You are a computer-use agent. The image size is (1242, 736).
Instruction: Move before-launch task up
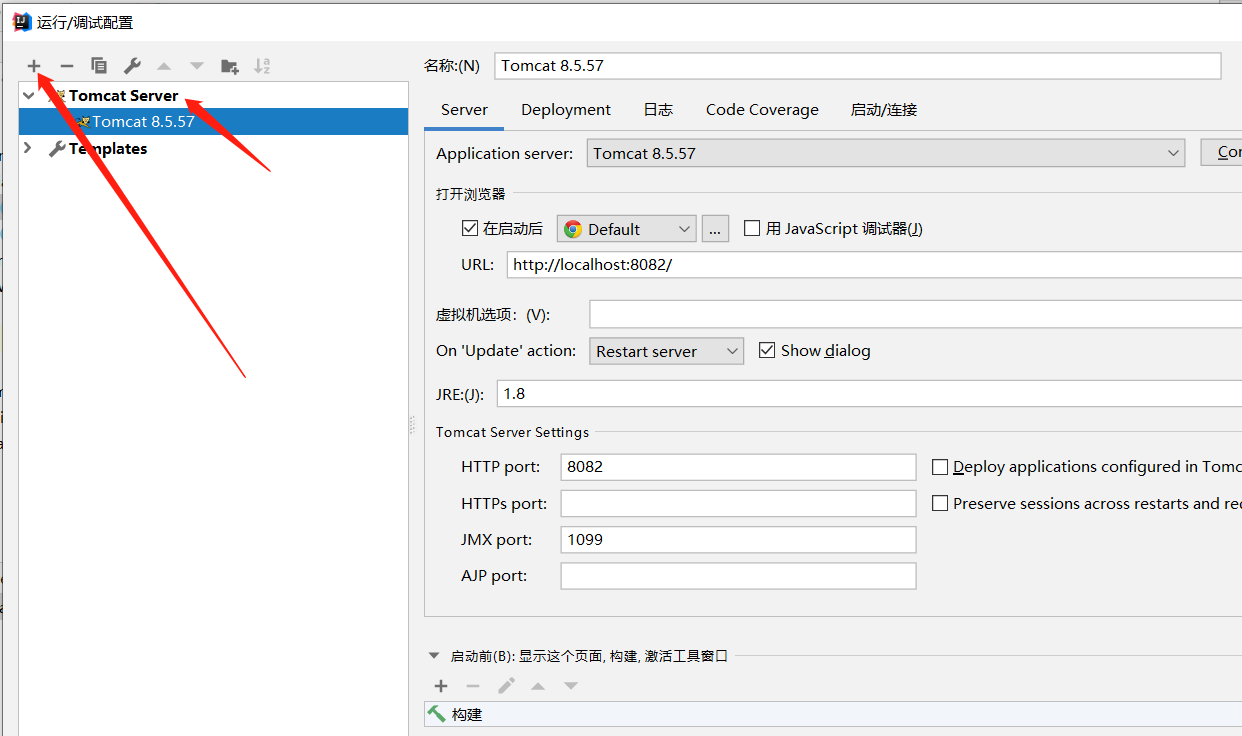[538, 686]
